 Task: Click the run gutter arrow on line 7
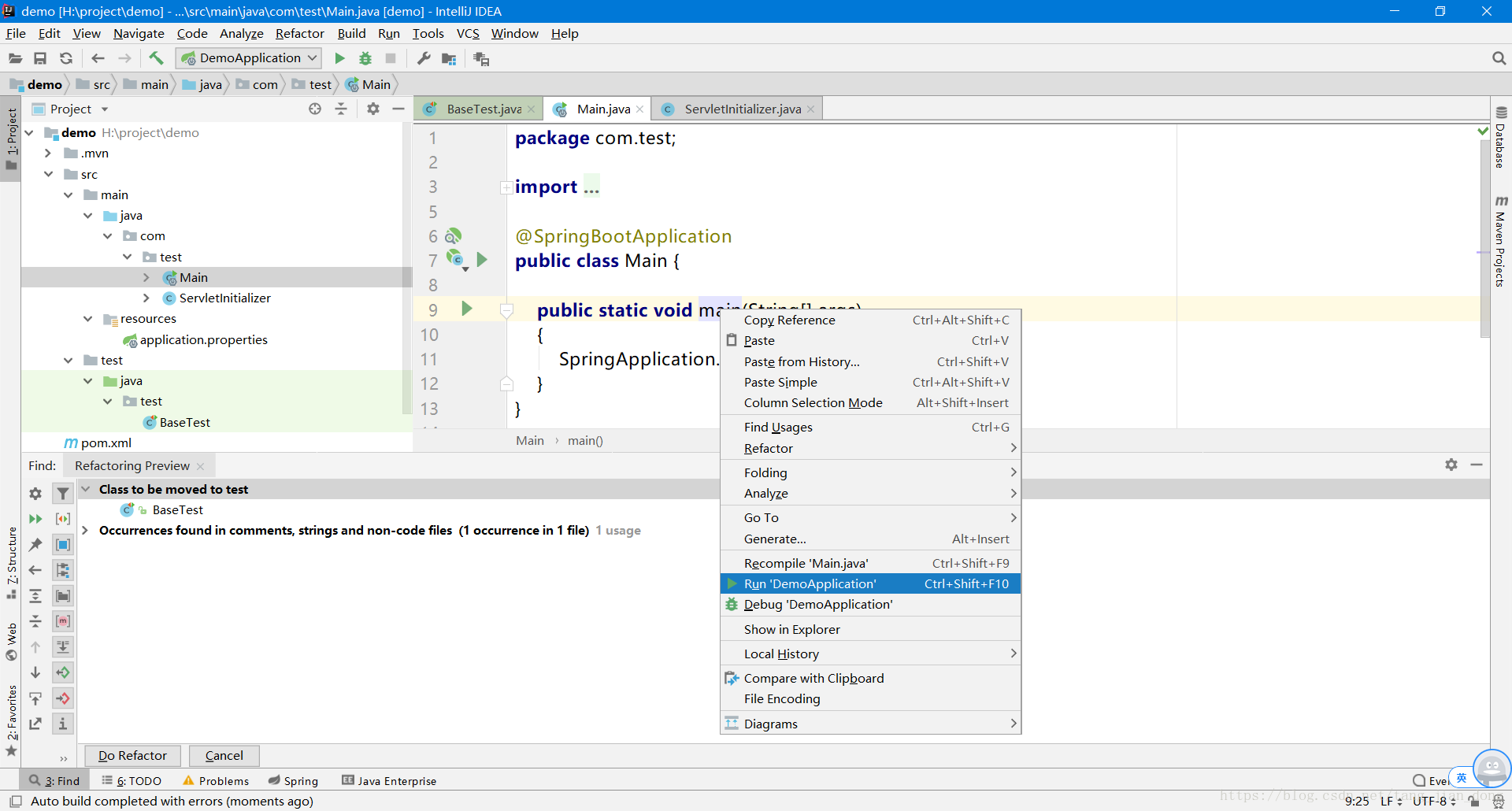[x=482, y=259]
